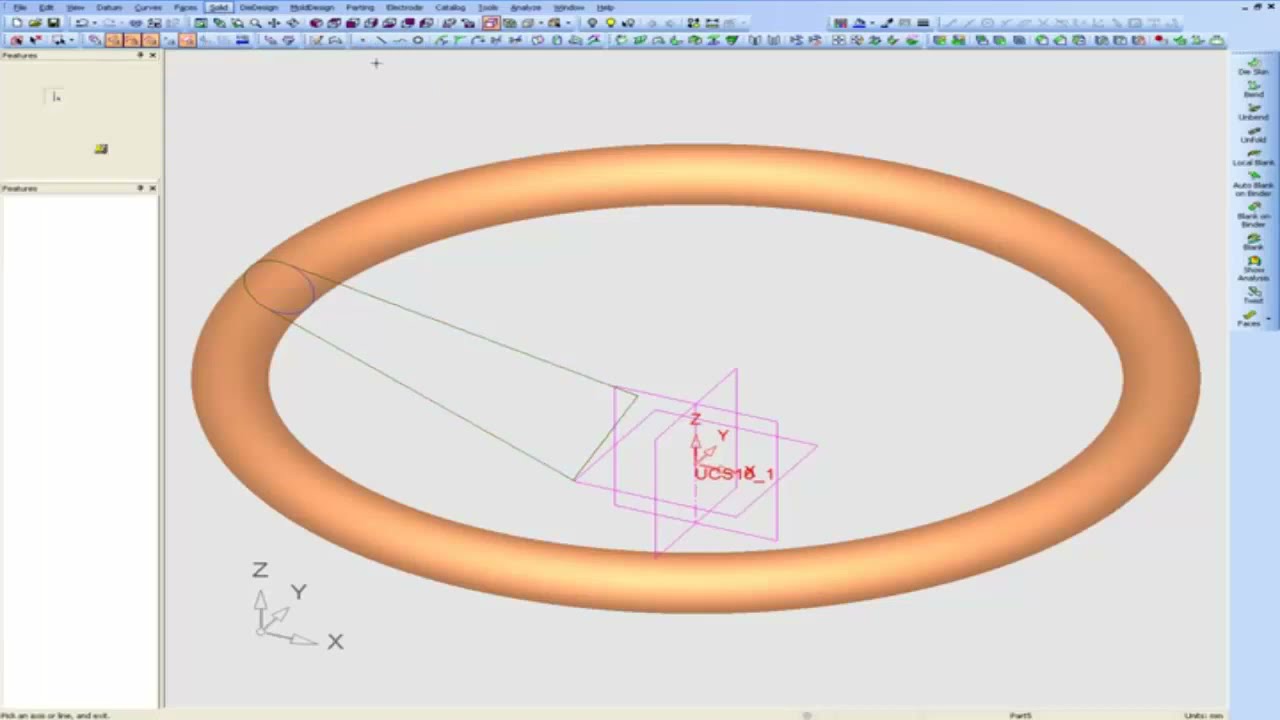This screenshot has height=720, width=1280.
Task: Choose the Unfold tool
Action: click(x=1253, y=136)
